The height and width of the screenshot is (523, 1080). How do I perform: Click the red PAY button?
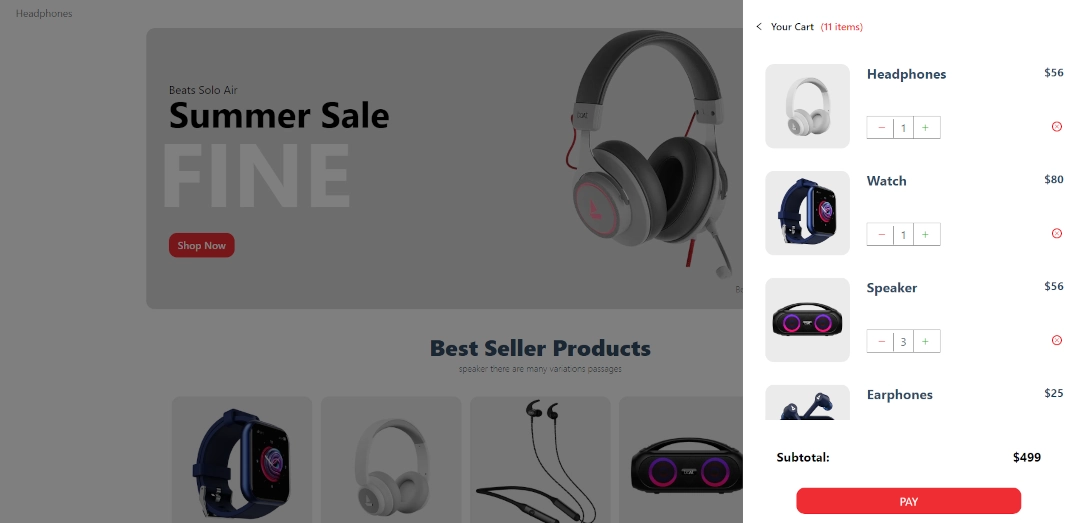(x=908, y=501)
